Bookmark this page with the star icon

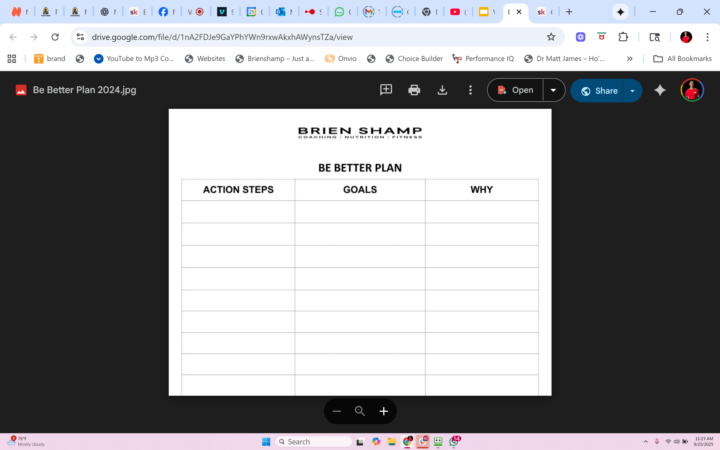(x=551, y=37)
